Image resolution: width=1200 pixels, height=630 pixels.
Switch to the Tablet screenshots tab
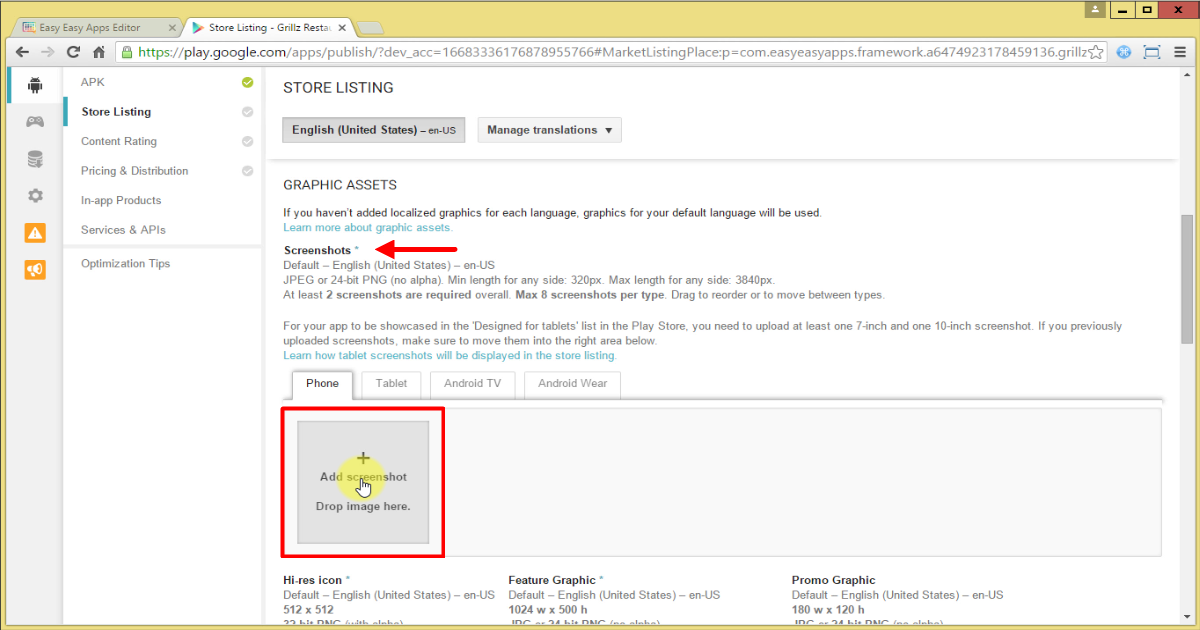coord(391,384)
